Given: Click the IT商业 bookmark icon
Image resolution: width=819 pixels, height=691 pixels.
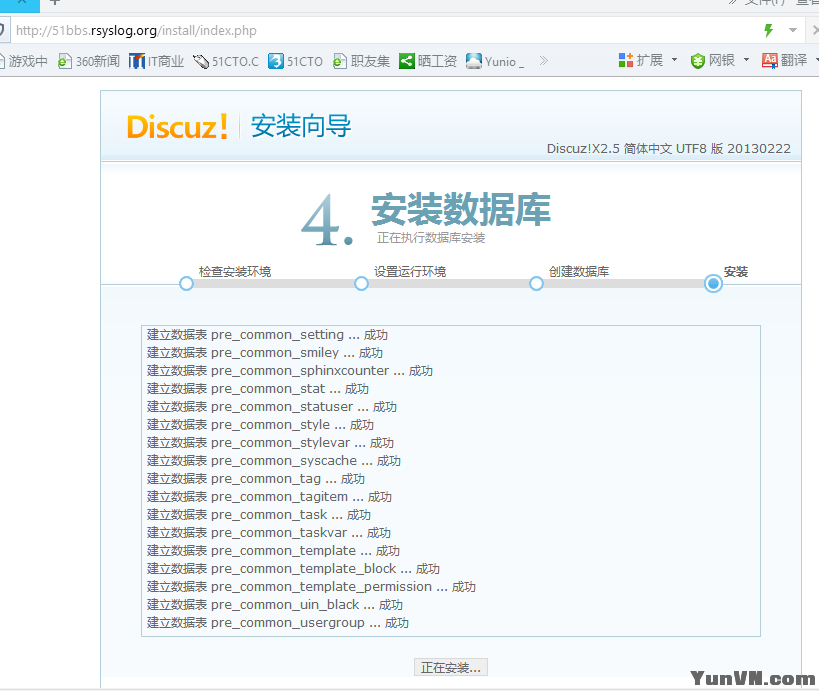Looking at the screenshot, I should click(x=137, y=61).
